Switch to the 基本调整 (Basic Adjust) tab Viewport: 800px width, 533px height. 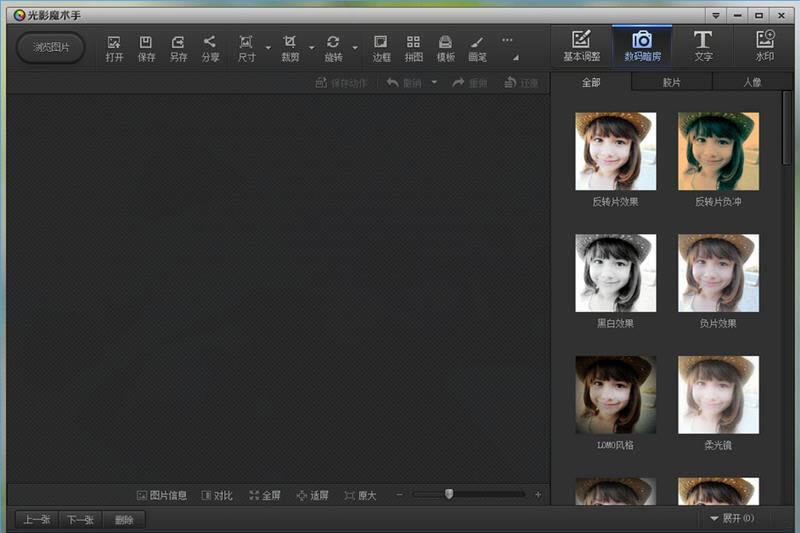pos(581,46)
